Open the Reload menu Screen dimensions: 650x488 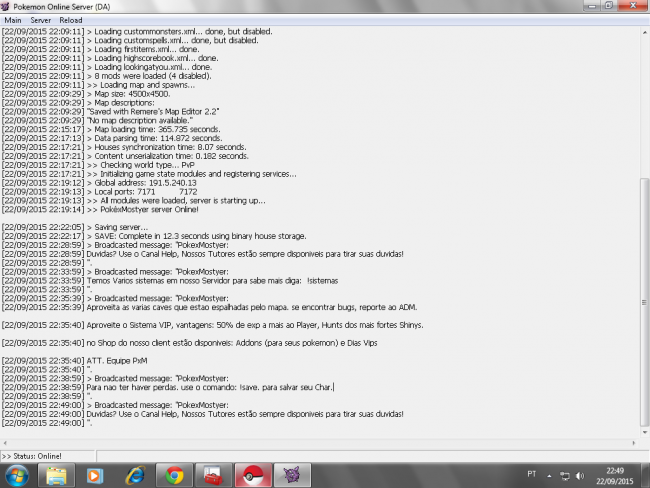[70, 20]
